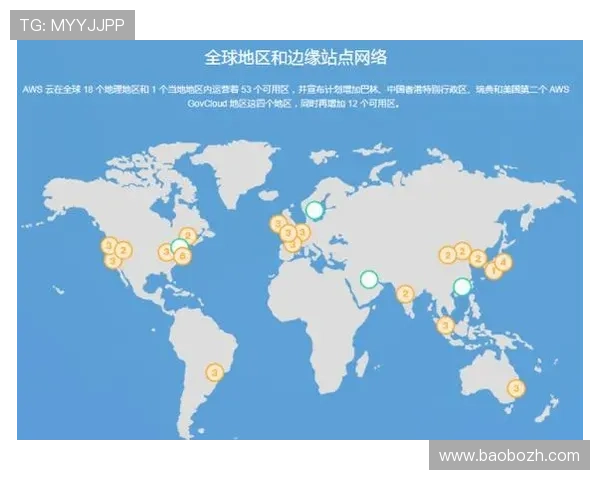Screen dimensions: 600x480
Task: Select the orange "4" marker in Japan
Action: pyautogui.click(x=503, y=262)
